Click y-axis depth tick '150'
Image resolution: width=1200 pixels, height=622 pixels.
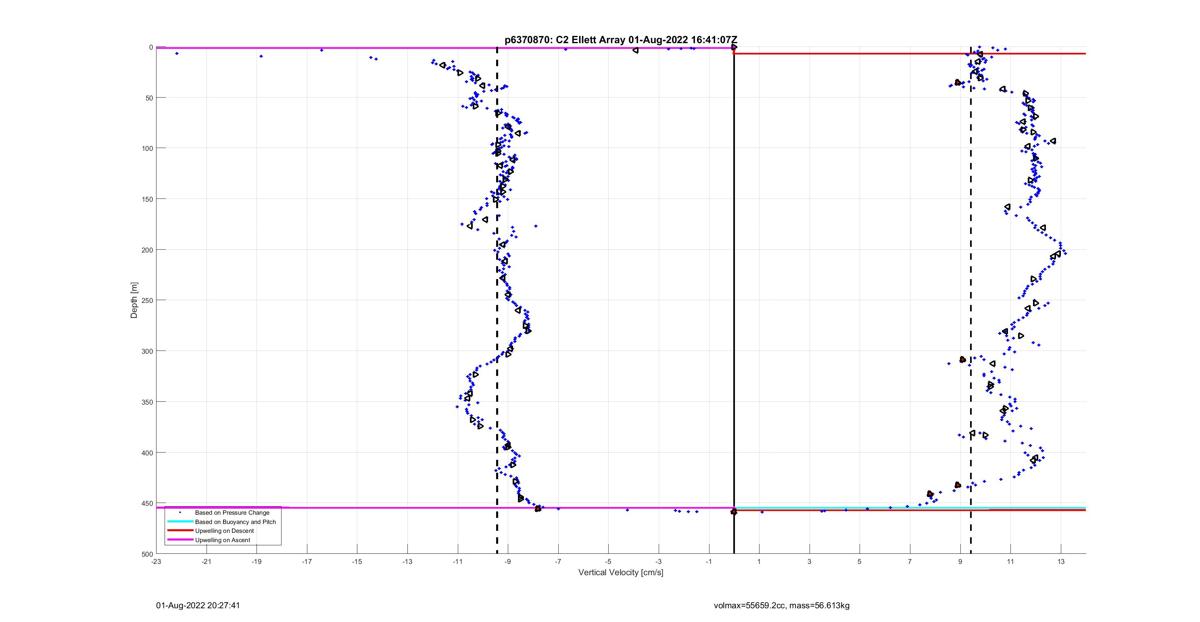(x=145, y=199)
